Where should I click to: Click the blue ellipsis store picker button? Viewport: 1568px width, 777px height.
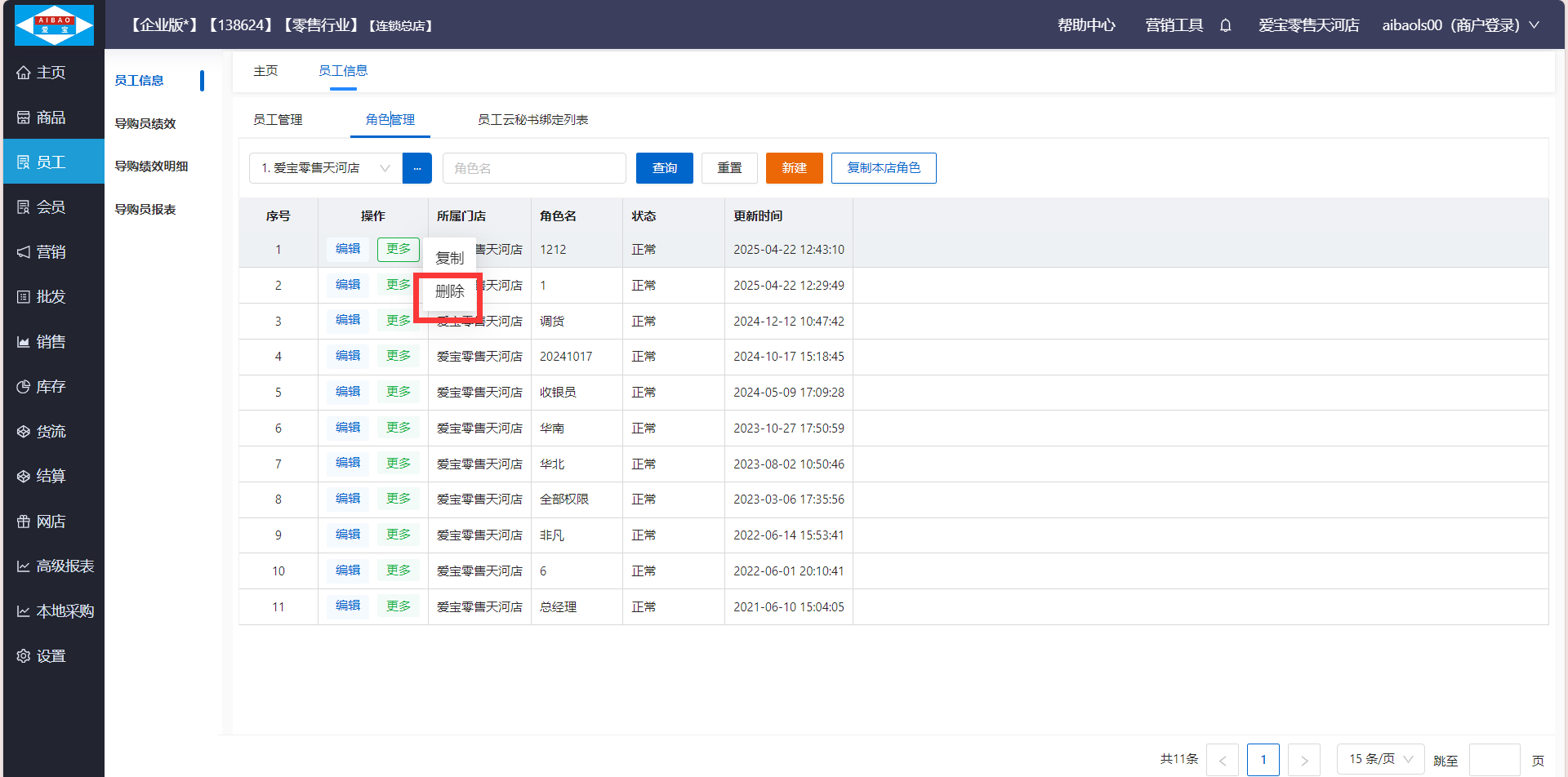pyautogui.click(x=417, y=168)
